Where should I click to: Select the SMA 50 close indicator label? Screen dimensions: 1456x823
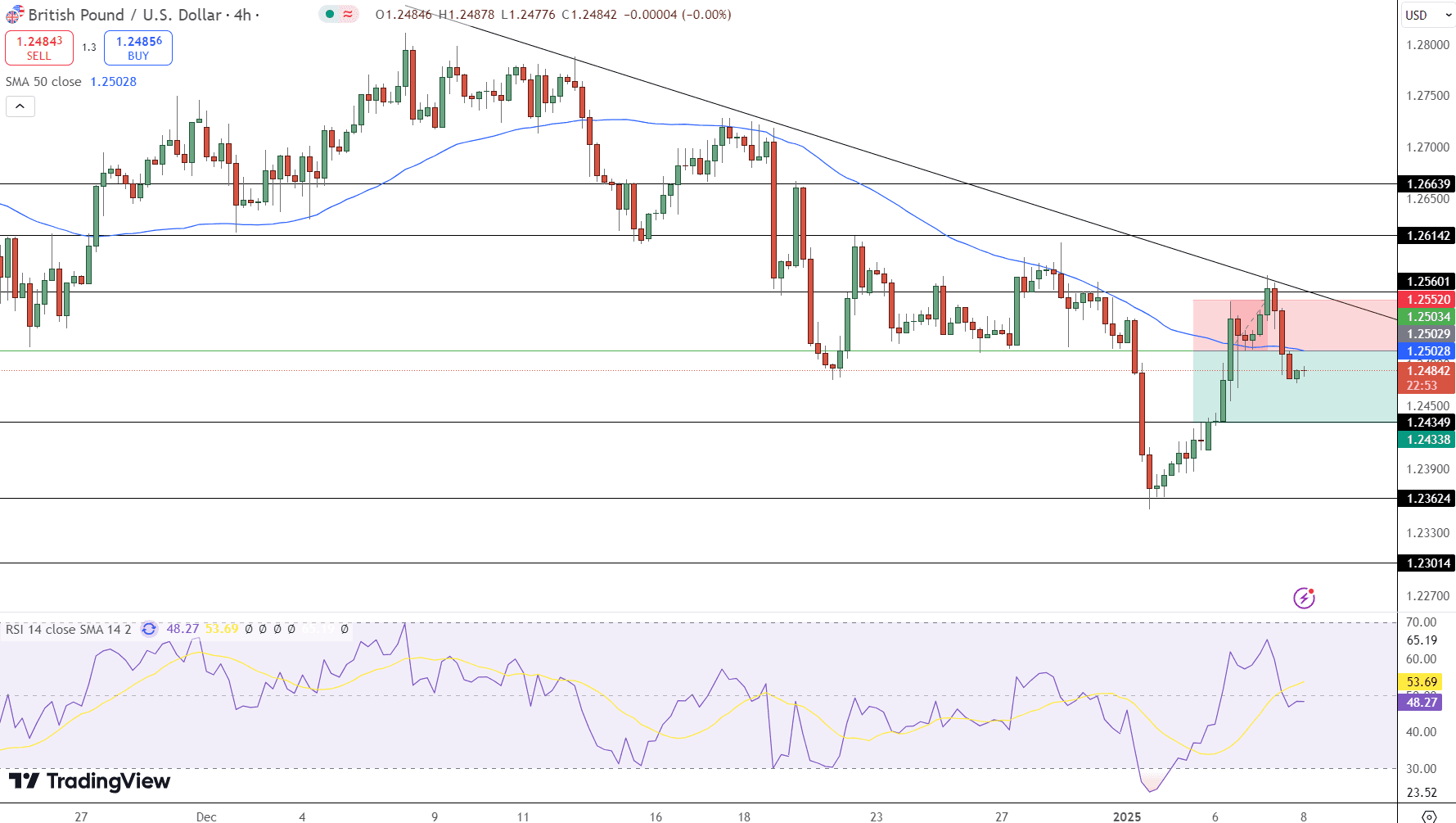point(43,82)
